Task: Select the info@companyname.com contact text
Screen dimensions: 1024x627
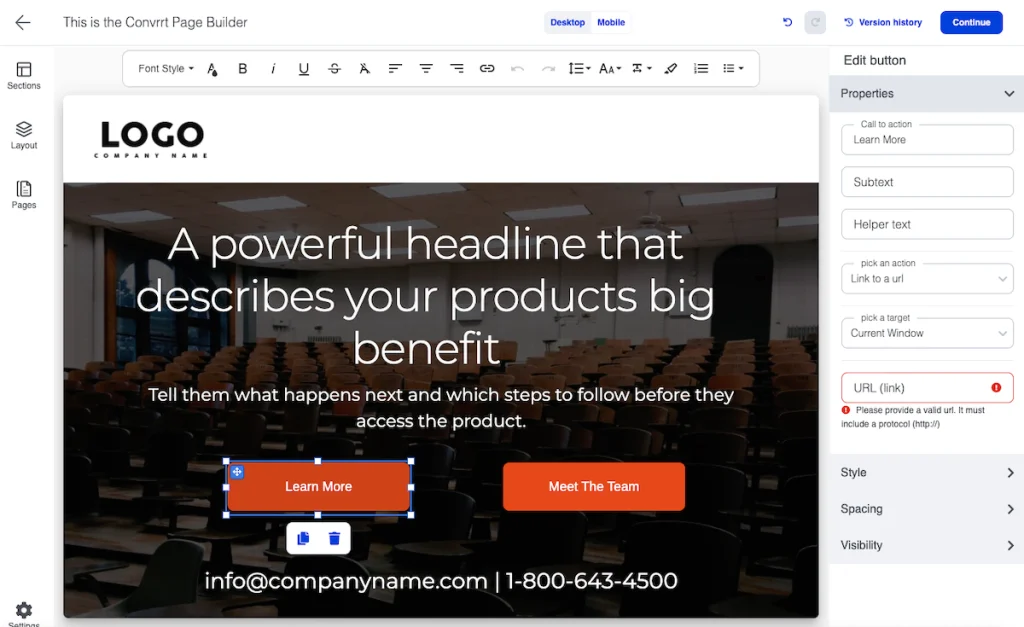Action: [x=441, y=581]
